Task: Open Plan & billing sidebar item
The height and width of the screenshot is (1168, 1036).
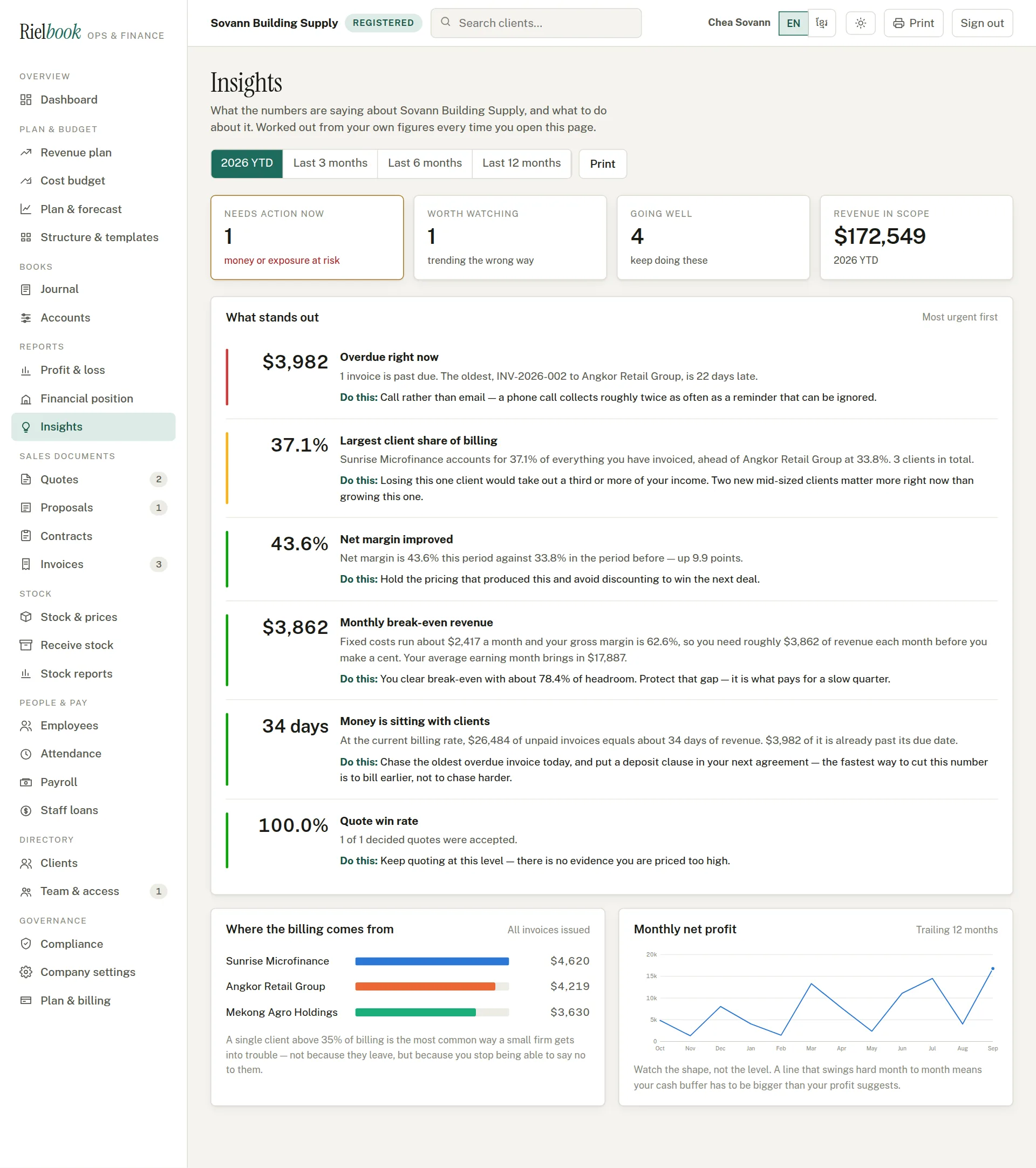Action: coord(93,1001)
